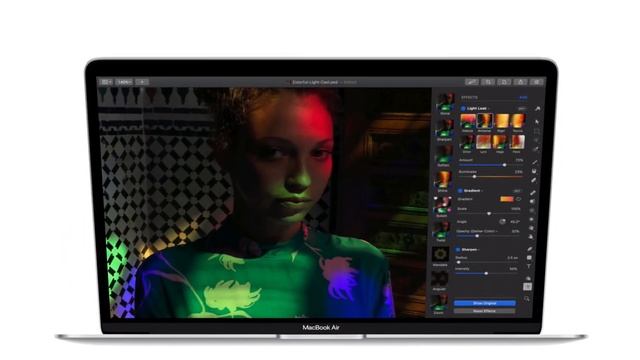Open the Opacity (Darker Color) blend mode dropdown
The width and height of the screenshot is (640, 360).
[477, 231]
